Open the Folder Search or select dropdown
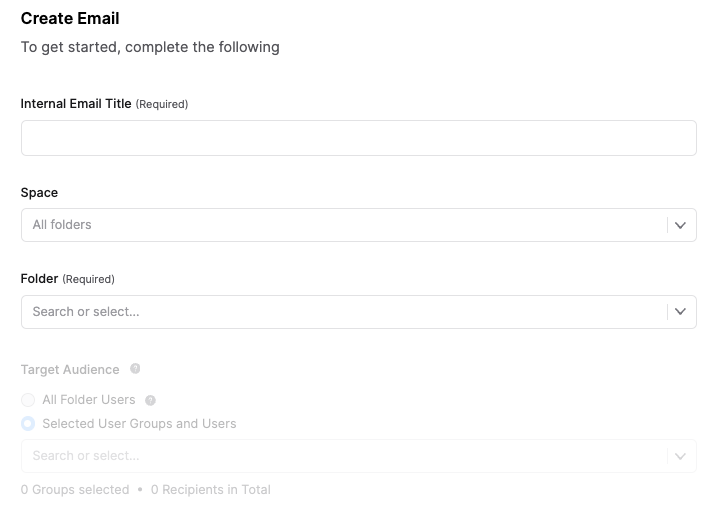 pyautogui.click(x=359, y=312)
